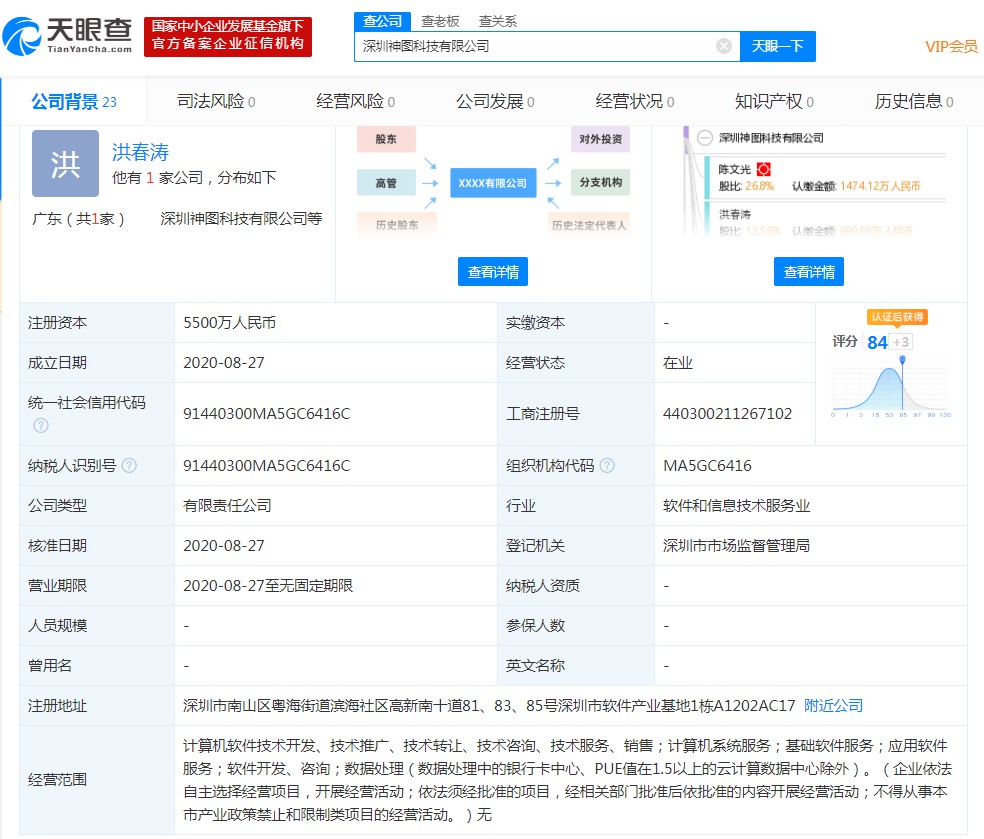Open the 经营风险 tab
This screenshot has width=984, height=839.
point(355,102)
